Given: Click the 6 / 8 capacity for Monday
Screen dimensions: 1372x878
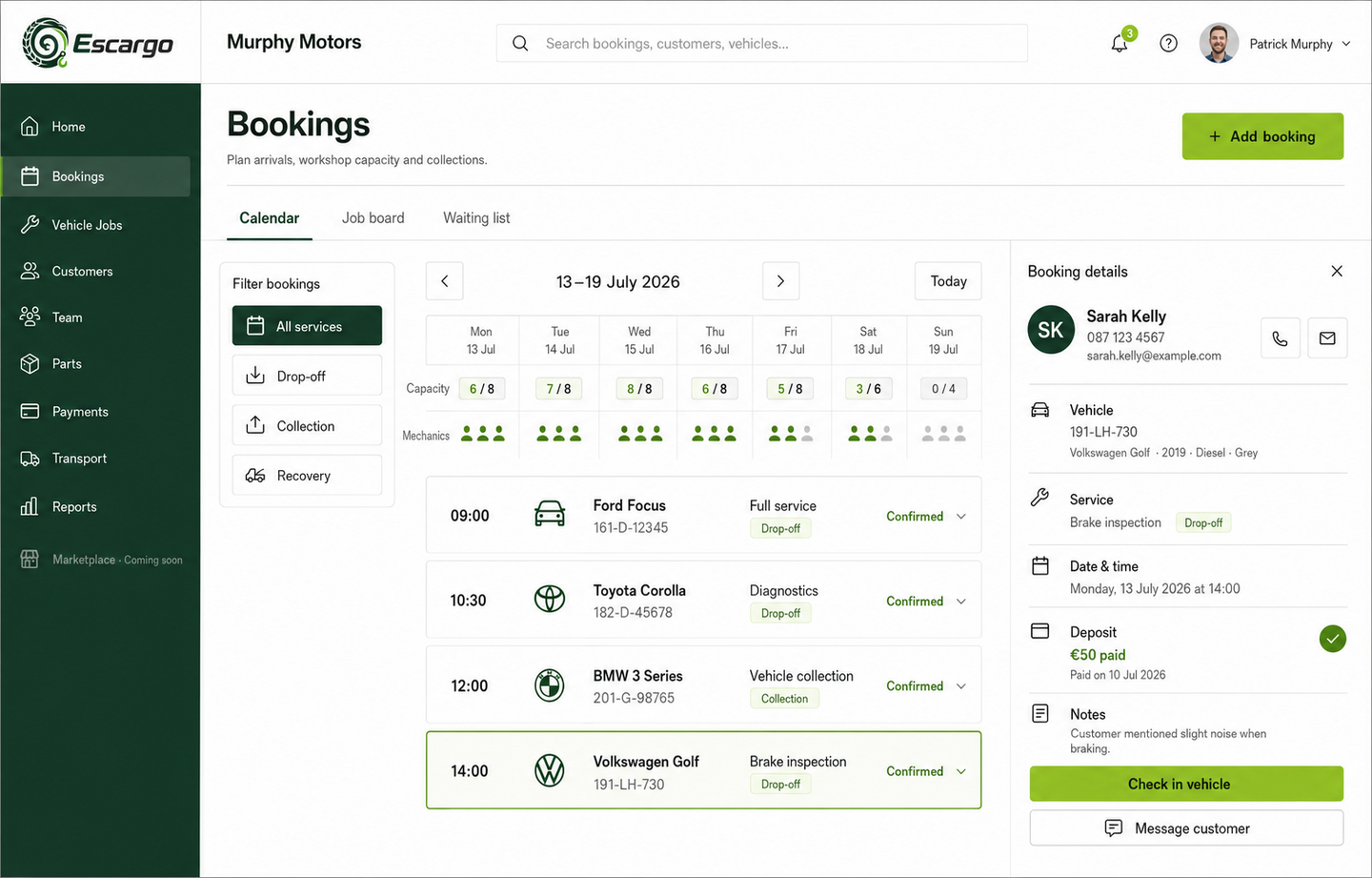Looking at the screenshot, I should click(482, 389).
